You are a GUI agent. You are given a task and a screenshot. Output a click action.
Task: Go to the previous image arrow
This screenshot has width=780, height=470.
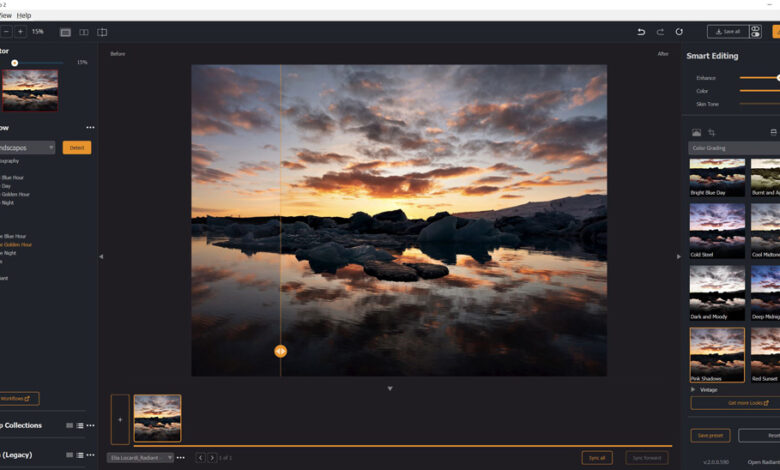coord(200,458)
